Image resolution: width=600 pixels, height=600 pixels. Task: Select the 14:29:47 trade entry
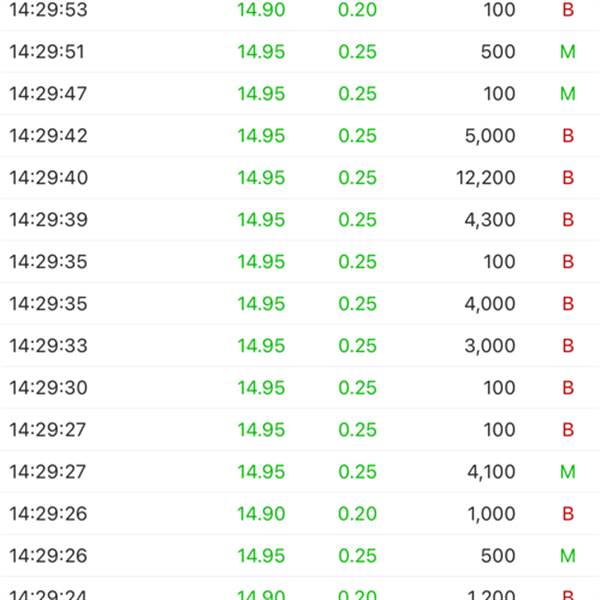click(300, 93)
